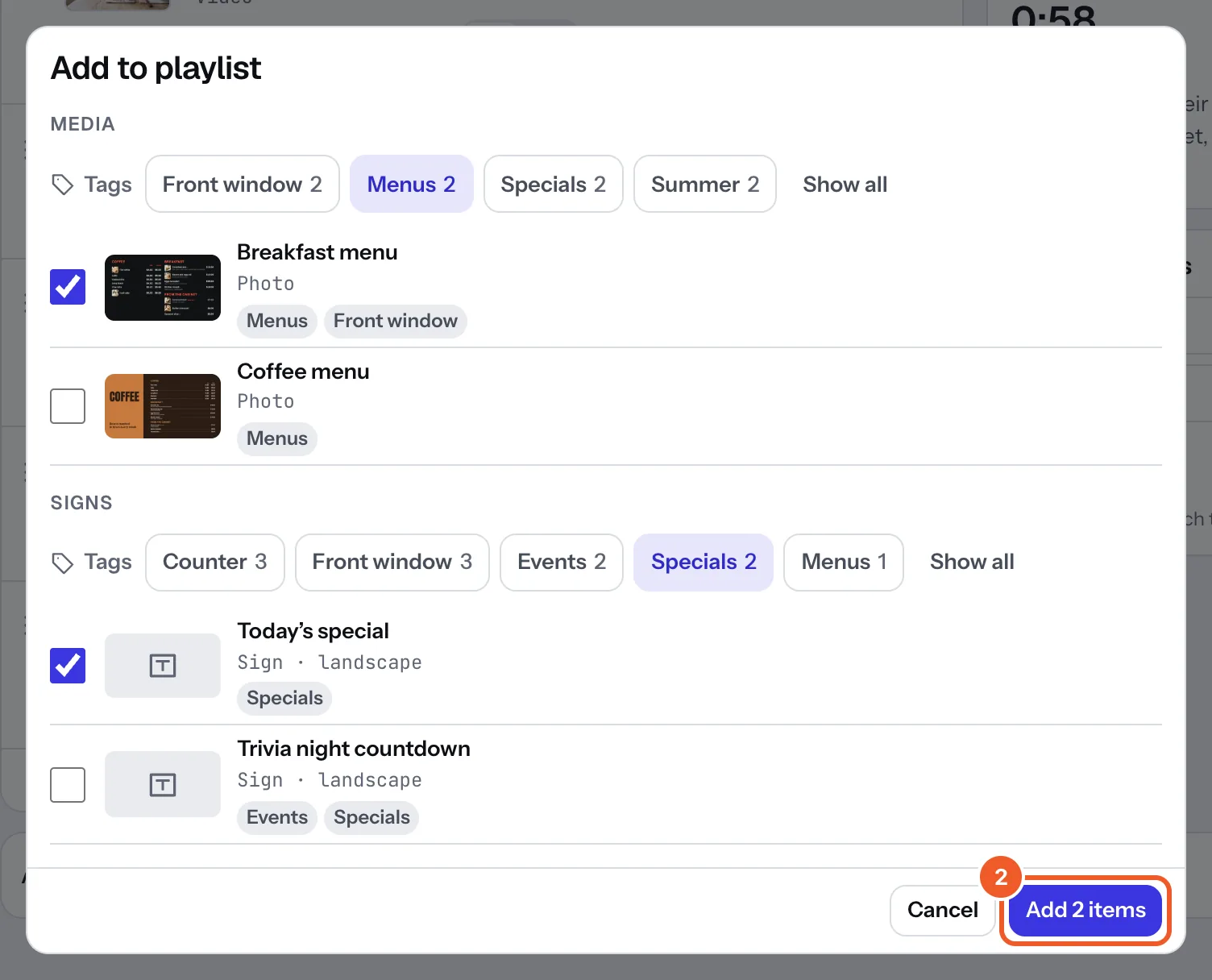The width and height of the screenshot is (1212, 980).
Task: Cancel the Add to playlist dialog
Action: pyautogui.click(x=943, y=910)
